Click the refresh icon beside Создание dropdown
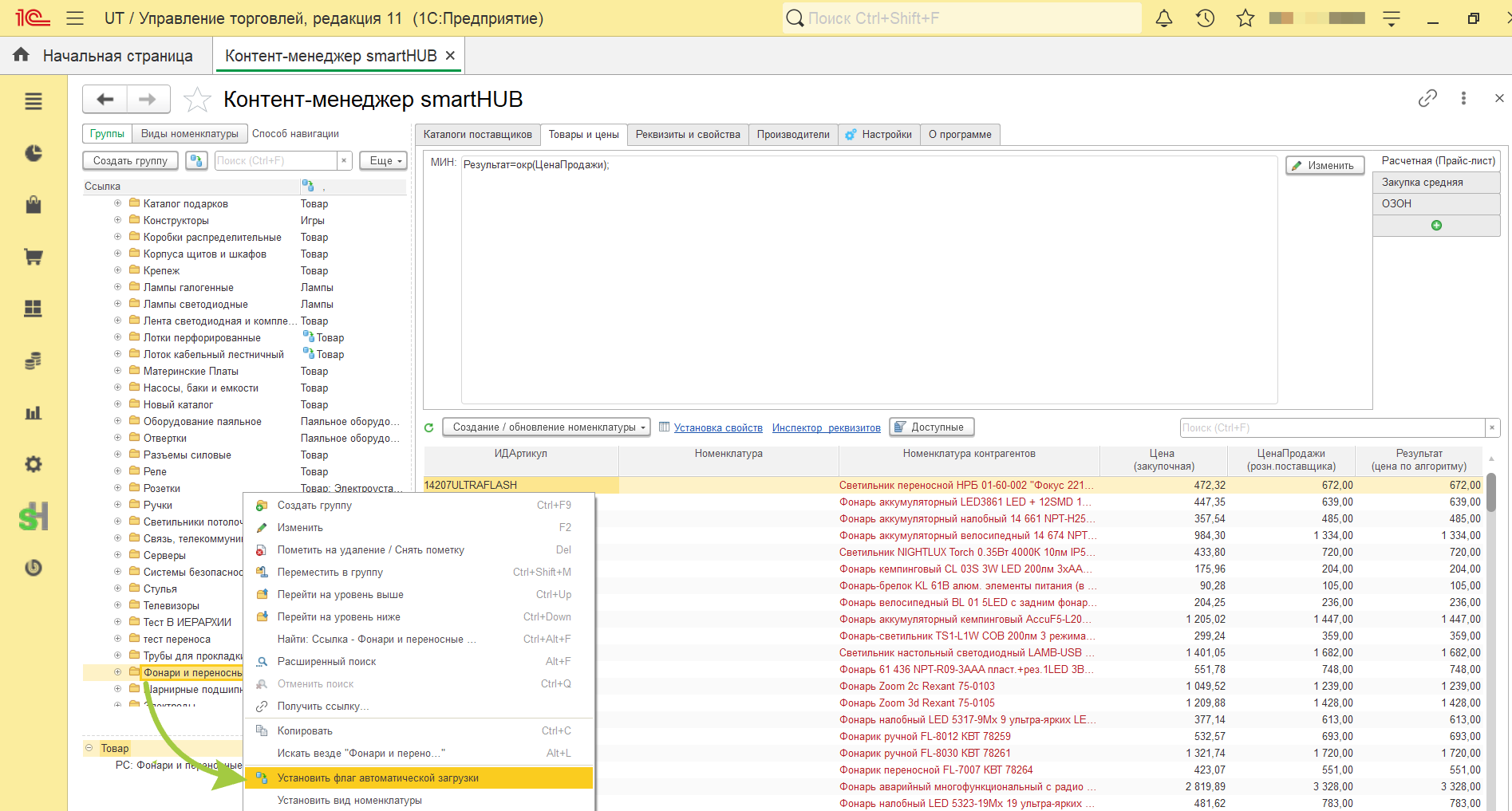This screenshot has width=1512, height=811. coord(429,427)
